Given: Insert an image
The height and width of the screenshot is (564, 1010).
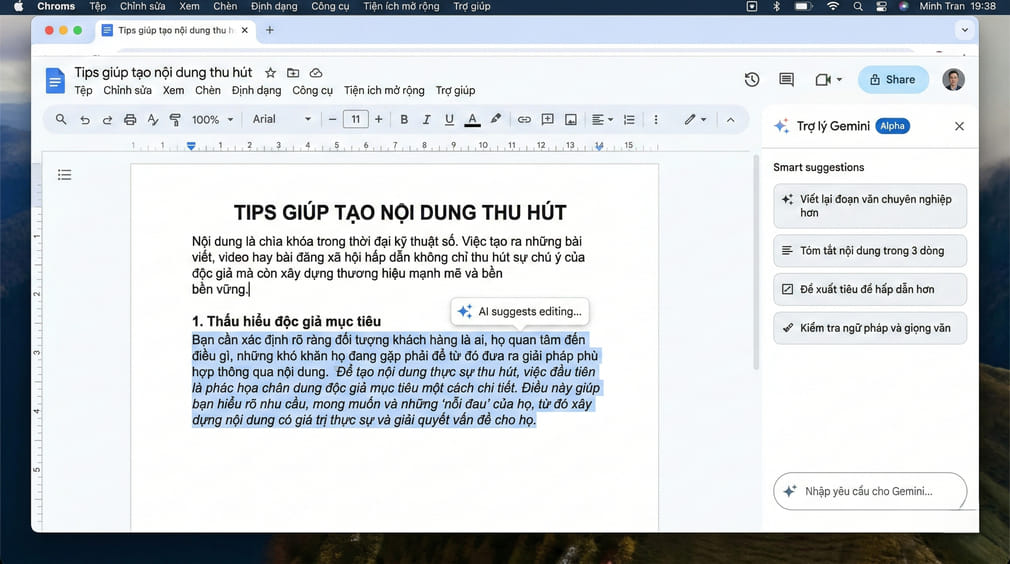Looking at the screenshot, I should click(x=571, y=120).
